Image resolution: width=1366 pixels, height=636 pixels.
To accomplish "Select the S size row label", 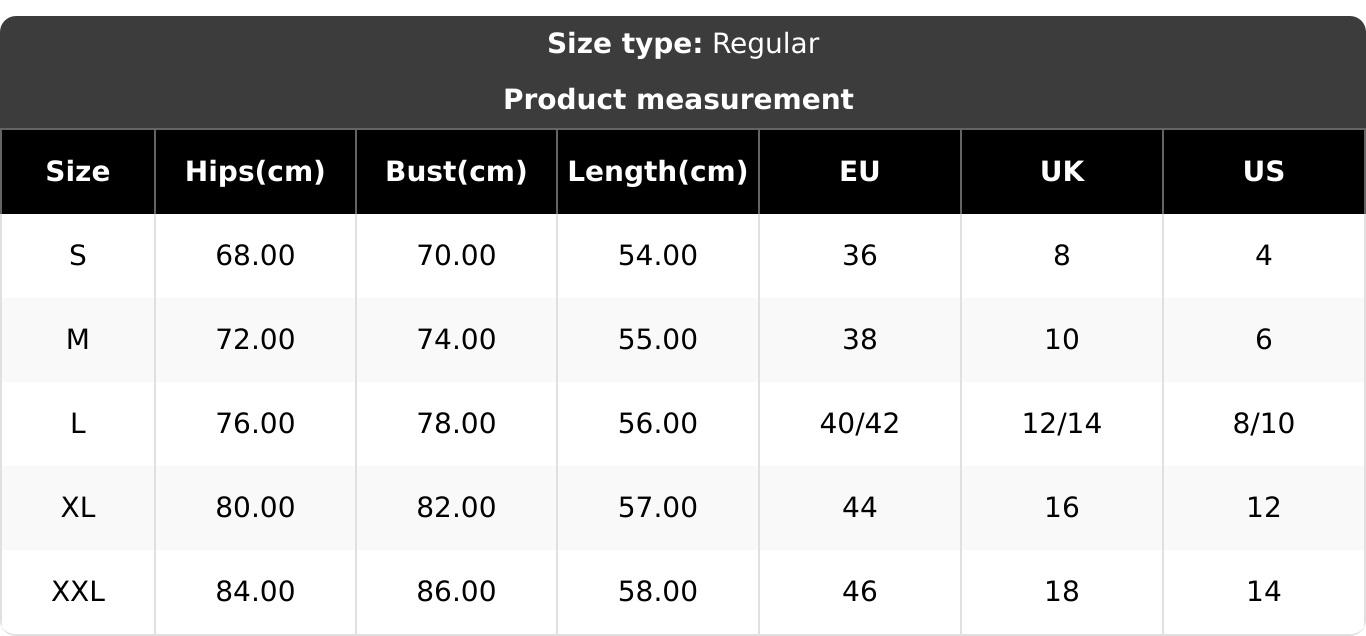I will (78, 256).
